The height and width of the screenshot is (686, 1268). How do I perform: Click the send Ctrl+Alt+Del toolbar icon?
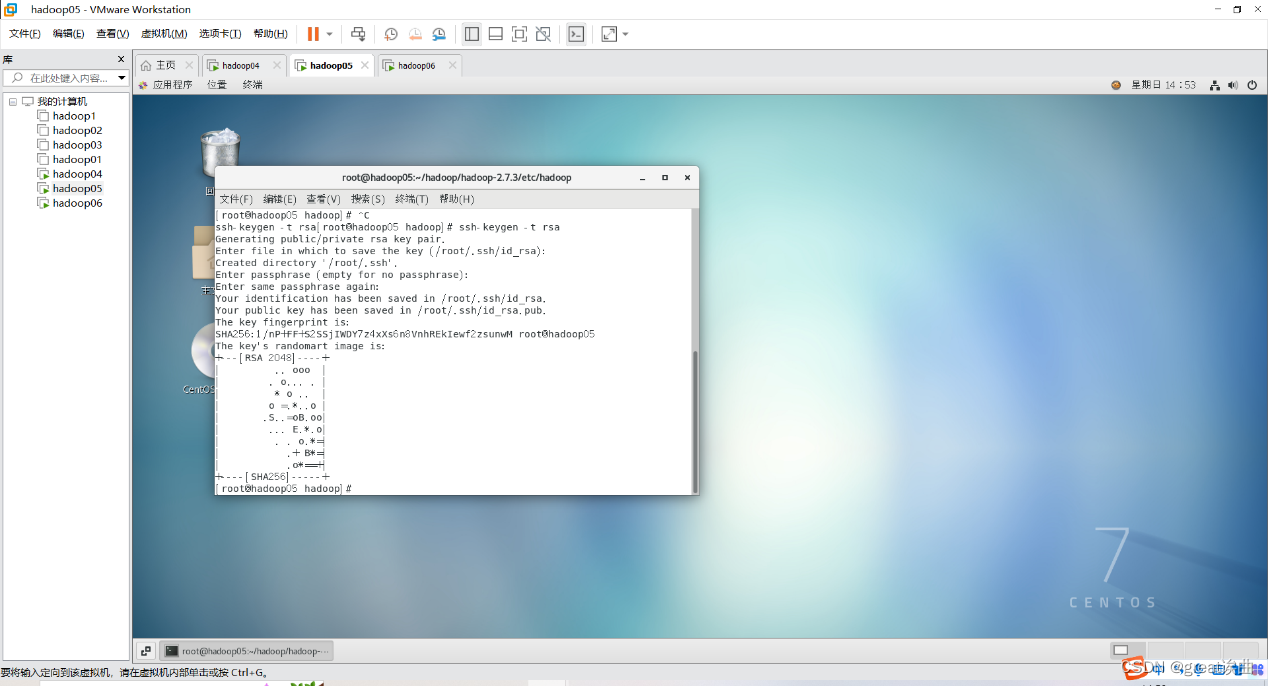coord(358,34)
